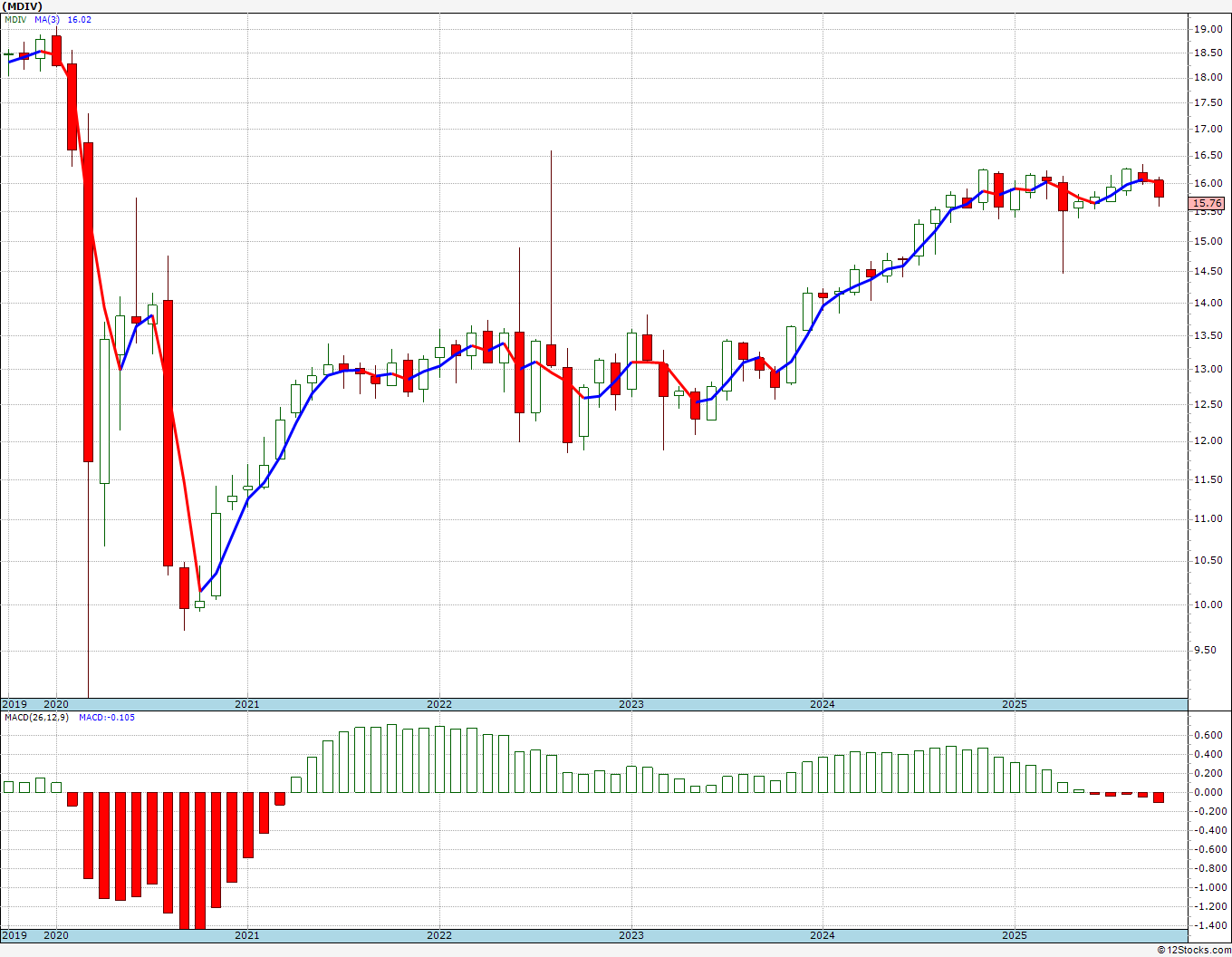Click the 10.00 price axis label
Viewport: 1232px width, 957px height.
point(1208,605)
